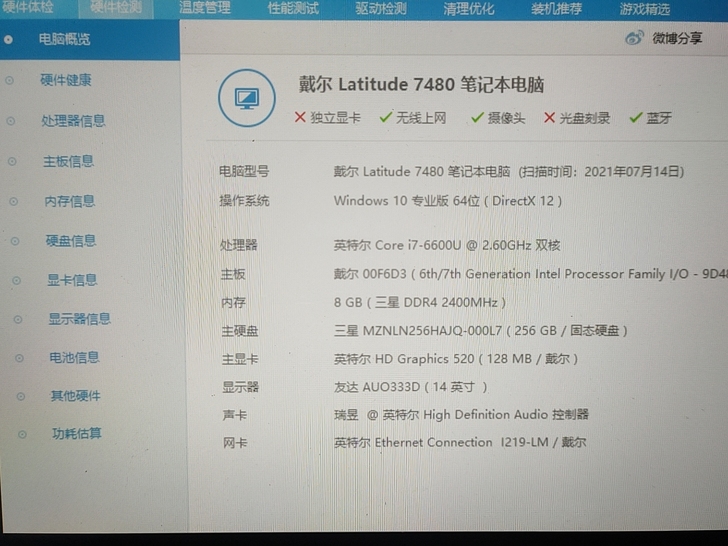The height and width of the screenshot is (546, 728).
Task: Select 硬件健康 in the sidebar
Action: click(65, 80)
